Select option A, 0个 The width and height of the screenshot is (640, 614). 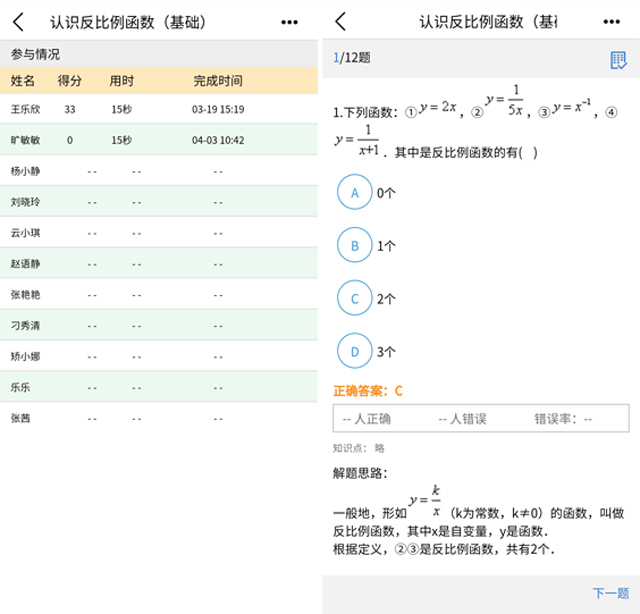pyautogui.click(x=354, y=191)
